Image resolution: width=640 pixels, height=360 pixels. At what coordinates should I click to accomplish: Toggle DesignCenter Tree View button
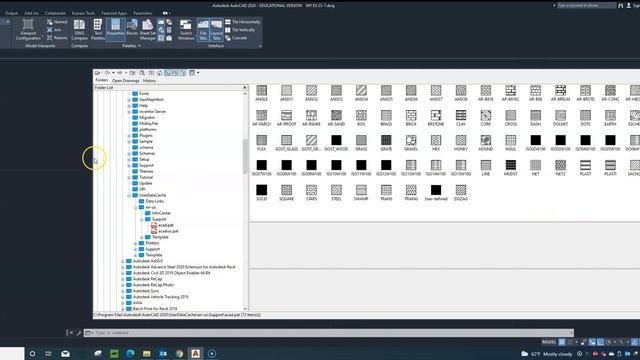[x=167, y=73]
